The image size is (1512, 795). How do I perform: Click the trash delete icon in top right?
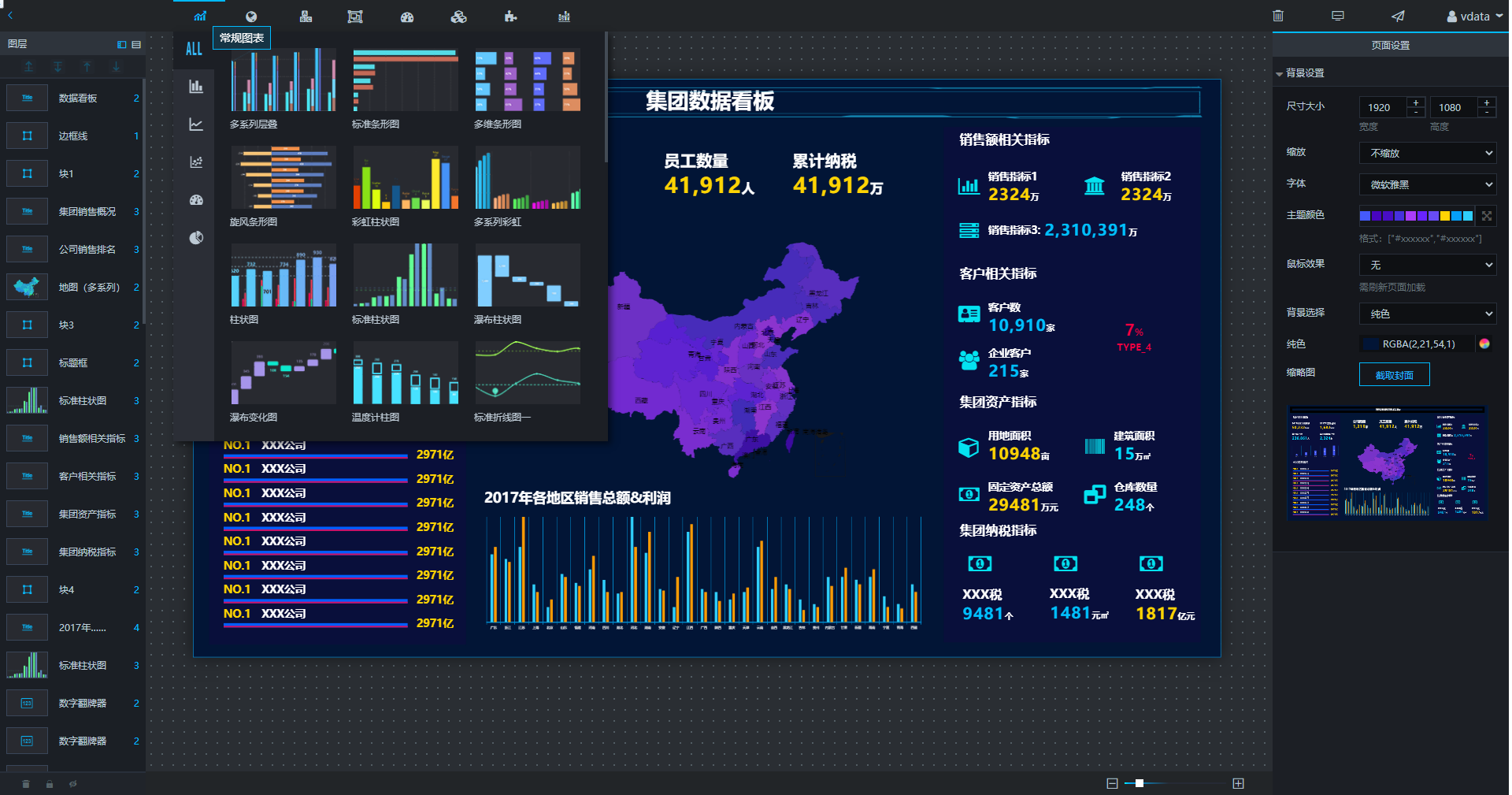point(1277,16)
